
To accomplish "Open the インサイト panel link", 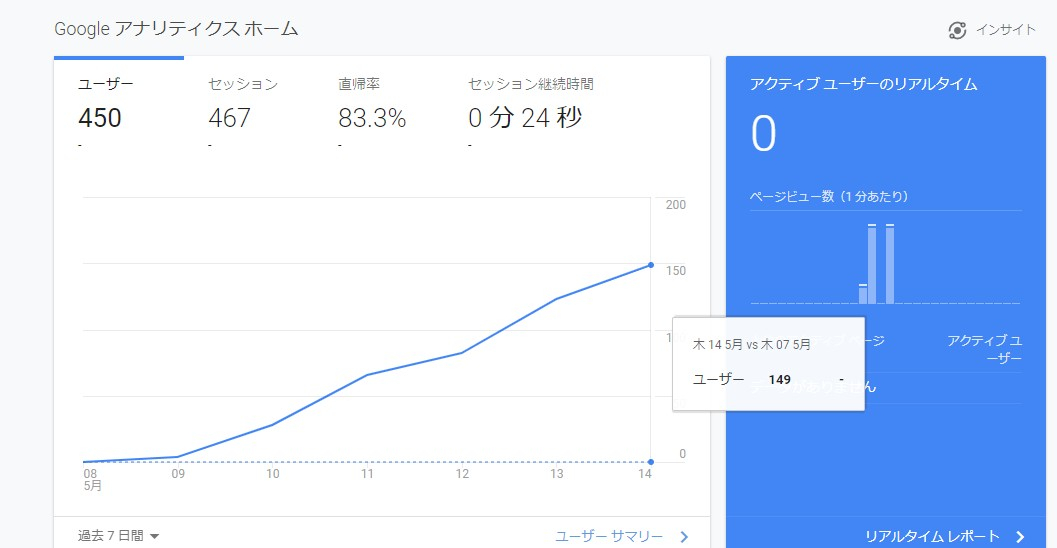I will click(x=1005, y=30).
